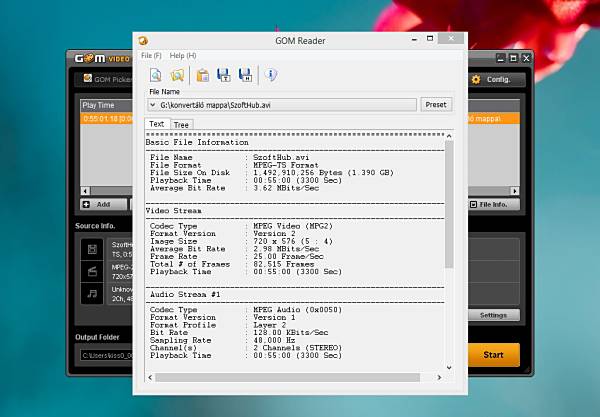600x417 pixels.
Task: Click 'MPEG Video (MPG2)' codec value
Action: click(293, 226)
